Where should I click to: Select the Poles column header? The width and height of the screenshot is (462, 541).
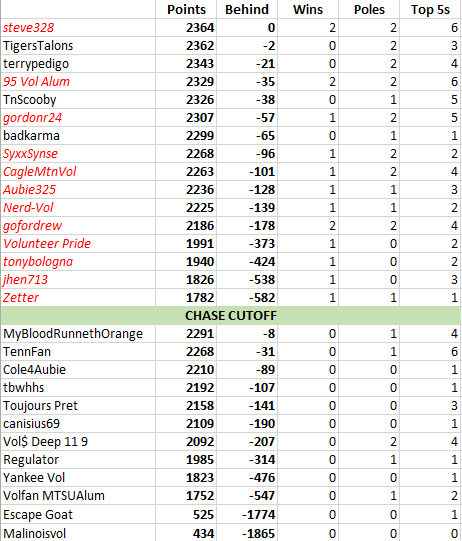coord(369,9)
